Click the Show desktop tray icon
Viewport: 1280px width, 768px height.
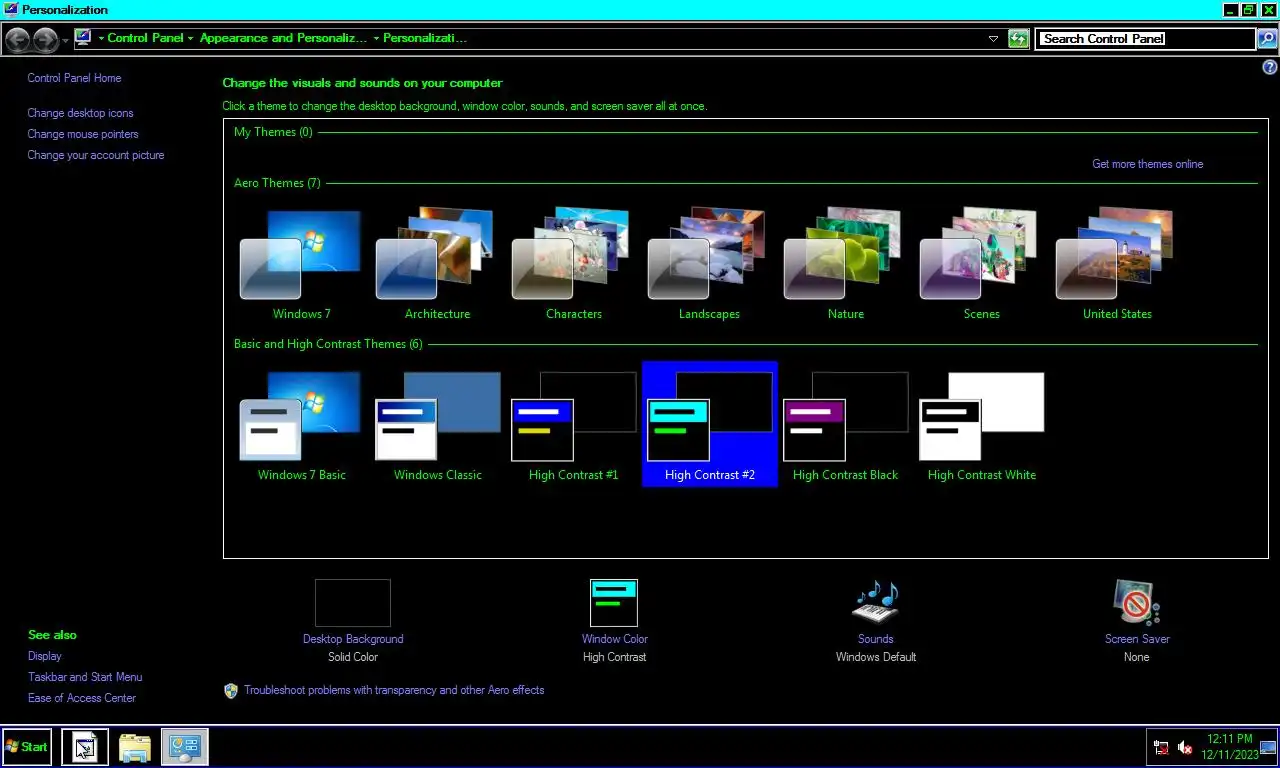[1268, 747]
